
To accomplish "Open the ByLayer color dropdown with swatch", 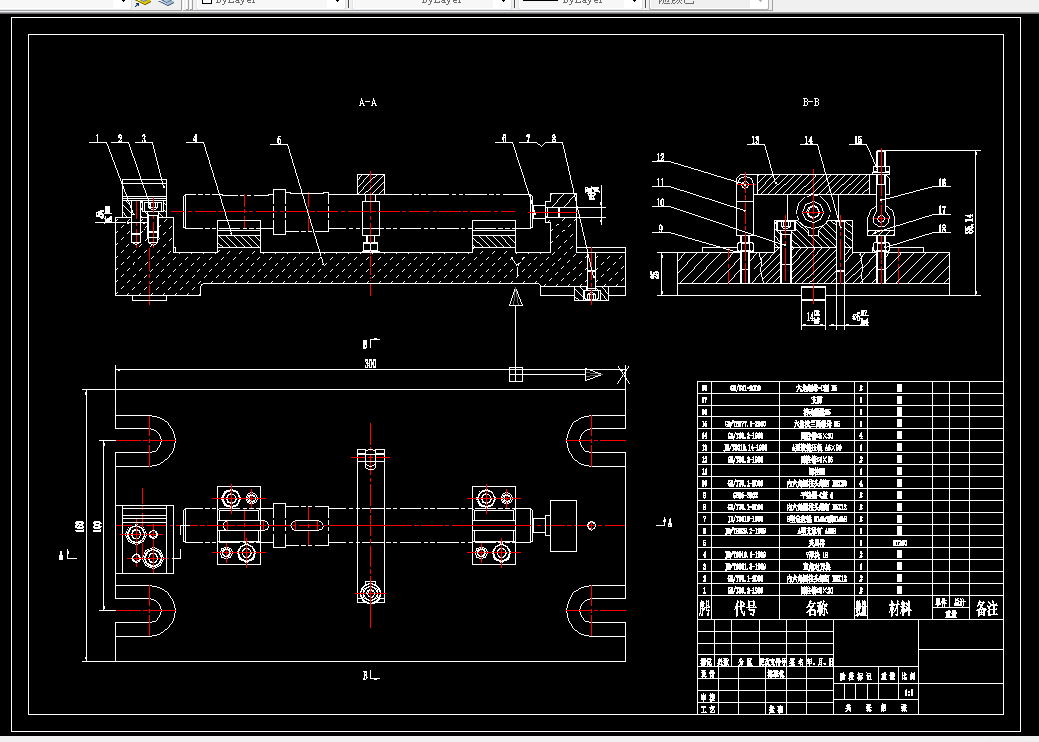I will [x=272, y=3].
